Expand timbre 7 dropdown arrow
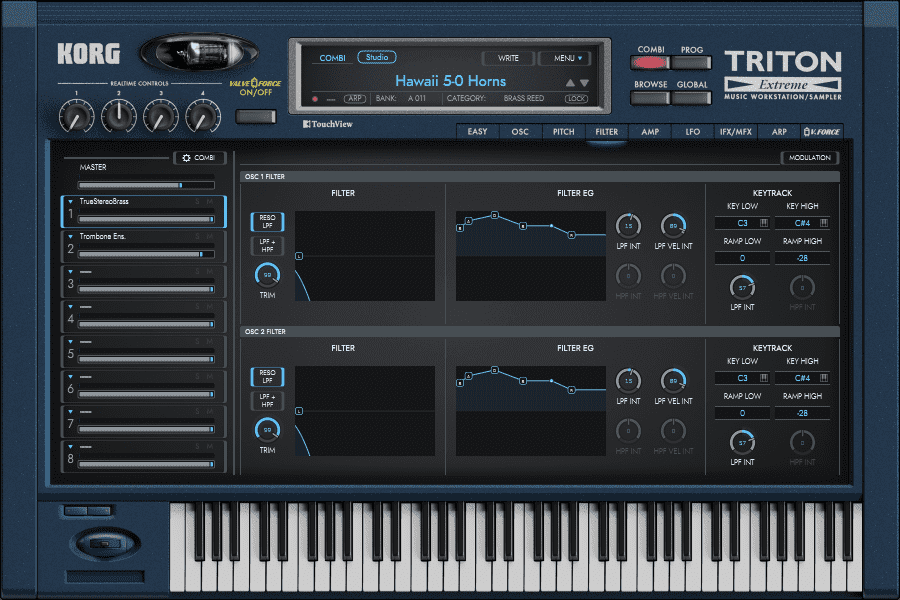 coord(71,412)
